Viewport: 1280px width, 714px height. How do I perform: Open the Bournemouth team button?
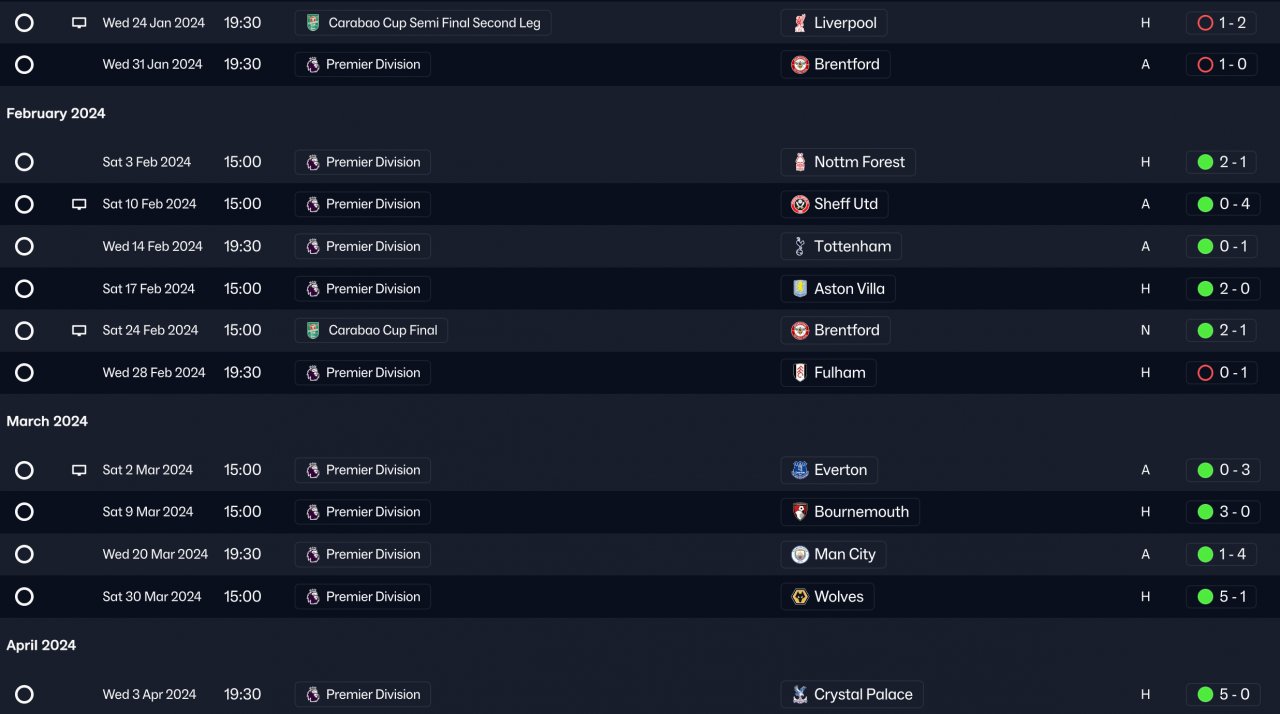coord(850,512)
